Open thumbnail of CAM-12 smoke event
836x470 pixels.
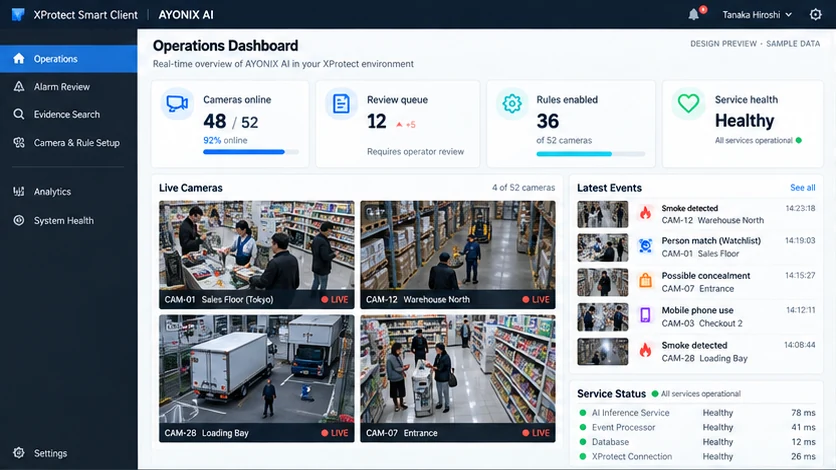tap(602, 214)
